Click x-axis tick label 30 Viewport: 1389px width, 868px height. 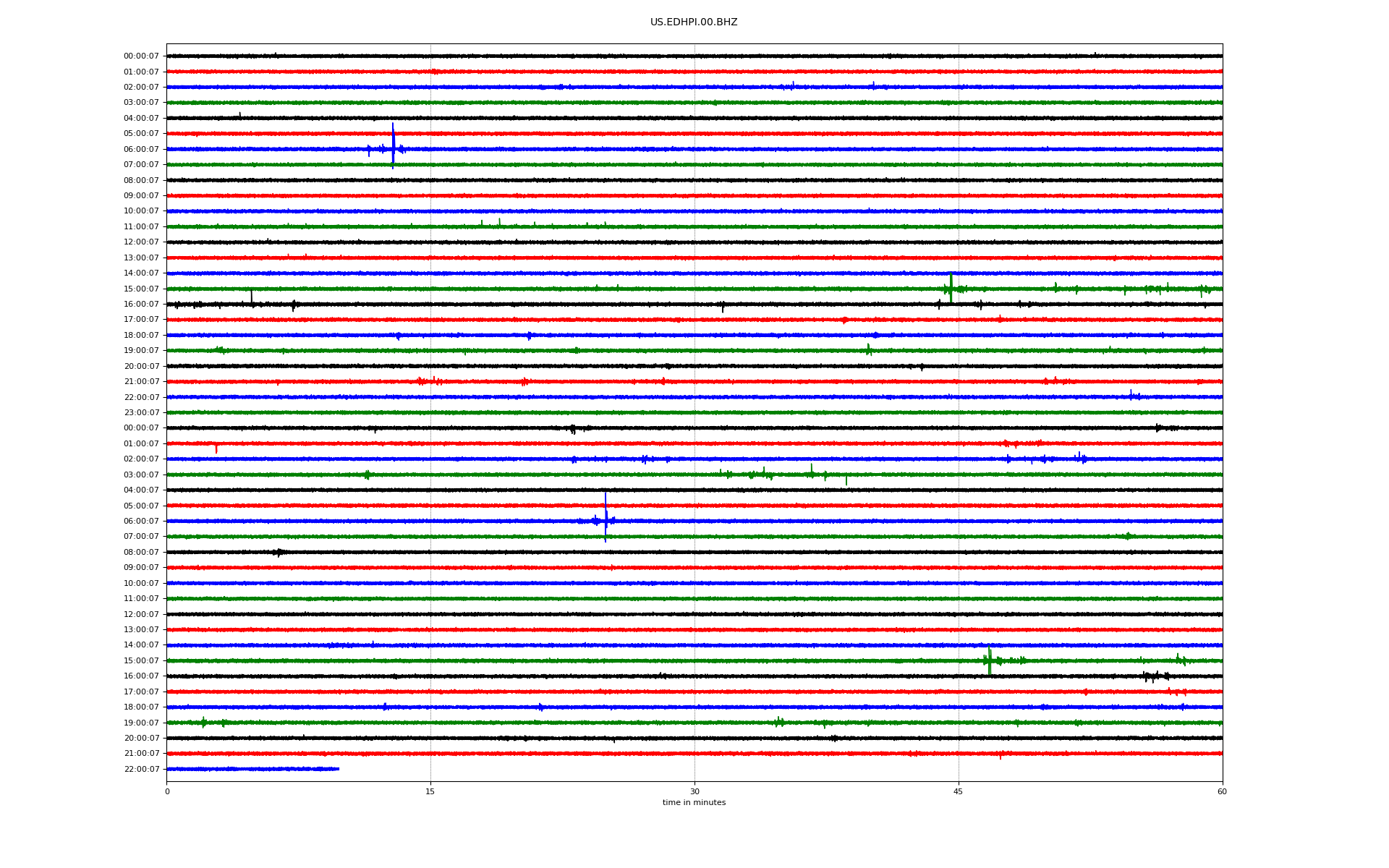694,791
